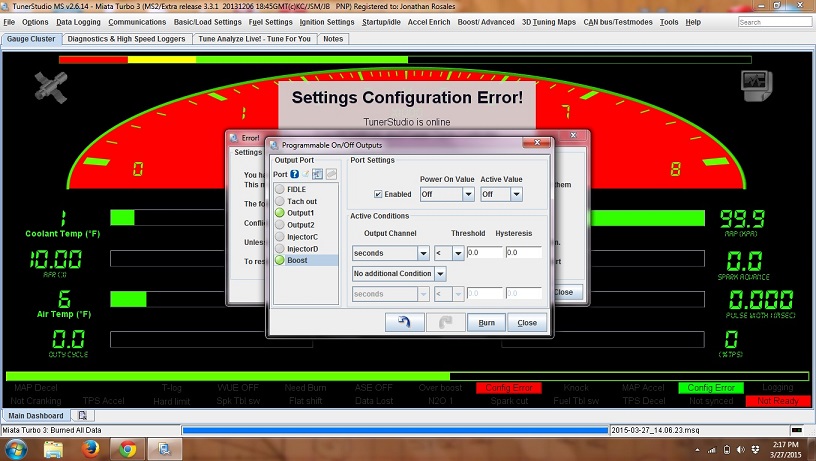Click the small dashboard icon beside Main Dashboard tab
The width and height of the screenshot is (816, 461).
[82, 415]
